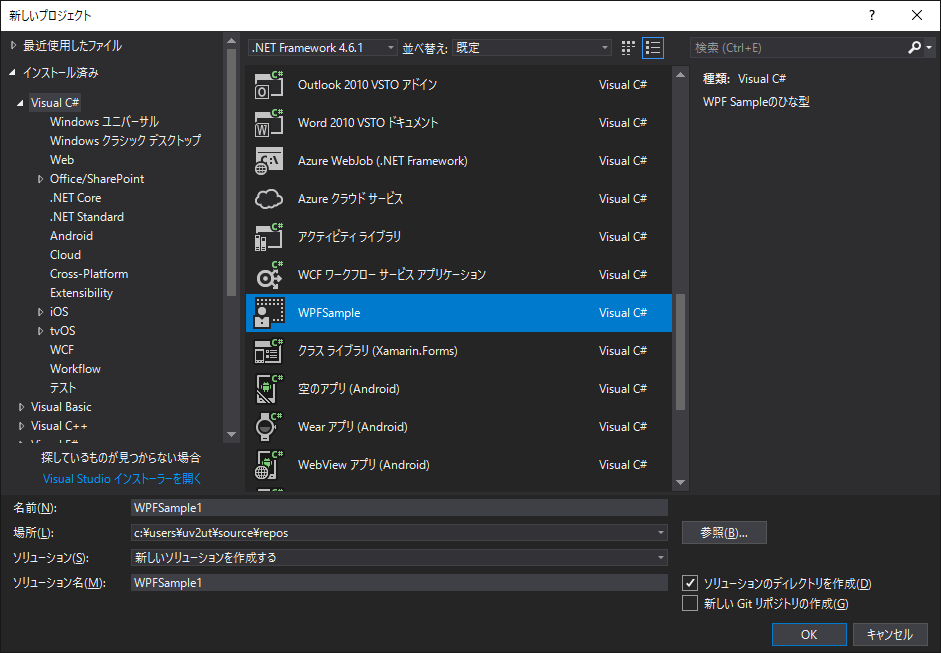Switch to small icons list view

(653, 48)
